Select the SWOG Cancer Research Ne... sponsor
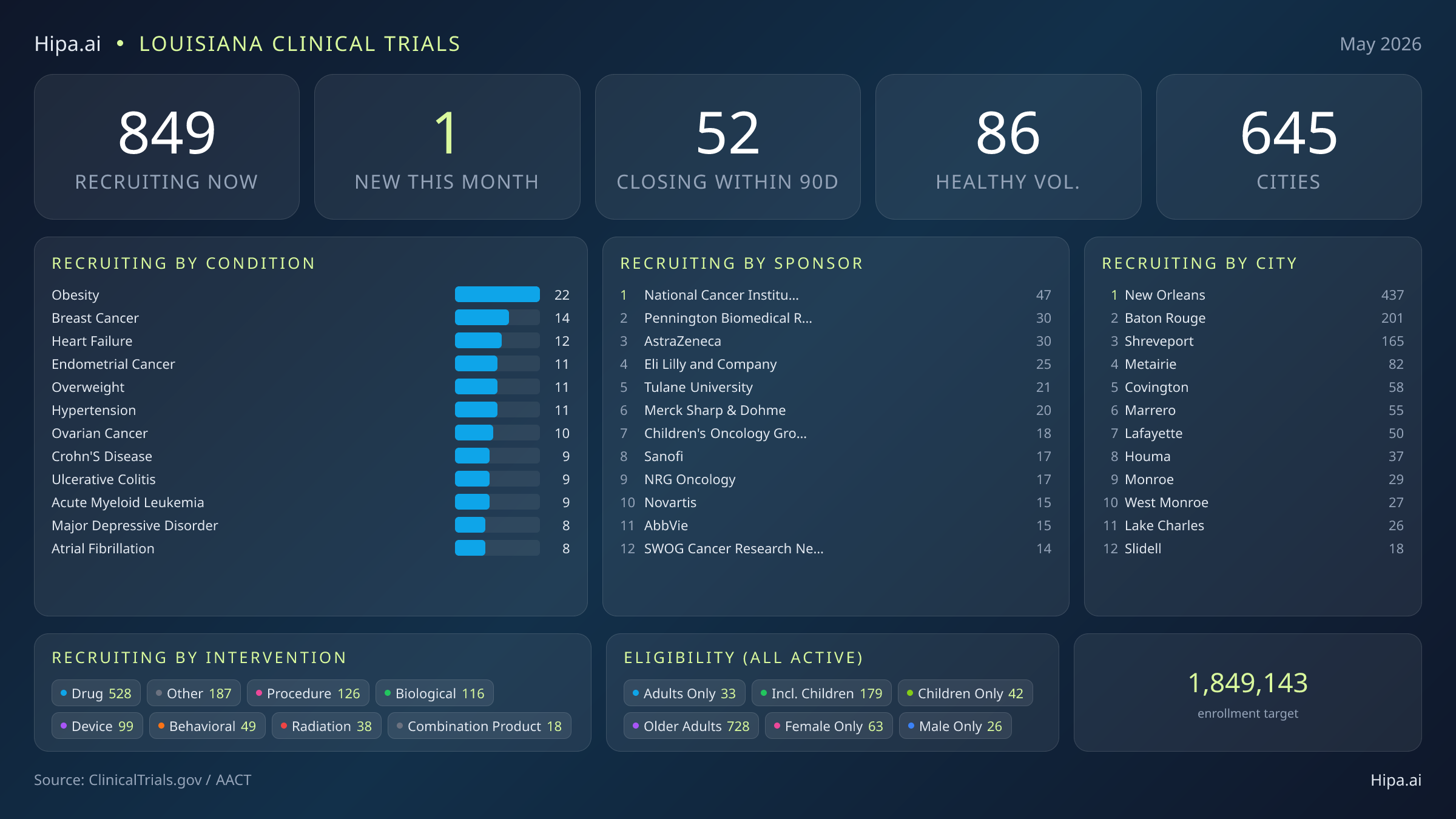Viewport: 1456px width, 819px height. click(835, 548)
